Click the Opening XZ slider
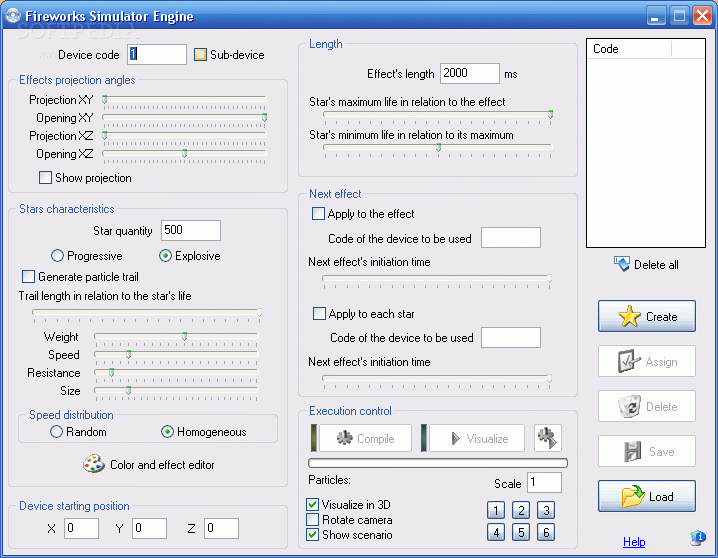Image resolution: width=718 pixels, height=558 pixels. pyautogui.click(x=184, y=154)
